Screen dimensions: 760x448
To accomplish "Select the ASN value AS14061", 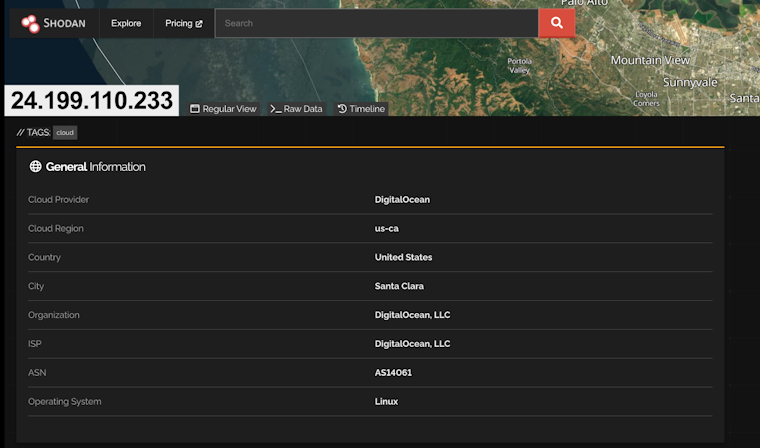I will [393, 372].
